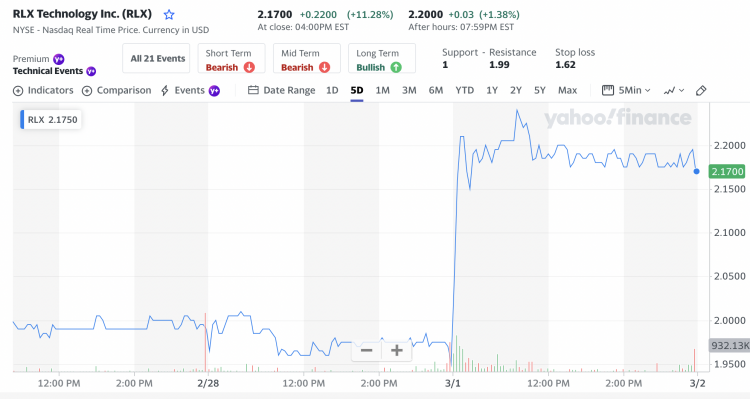Image resolution: width=750 pixels, height=399 pixels.
Task: Select the 1D range tab
Action: click(x=332, y=90)
